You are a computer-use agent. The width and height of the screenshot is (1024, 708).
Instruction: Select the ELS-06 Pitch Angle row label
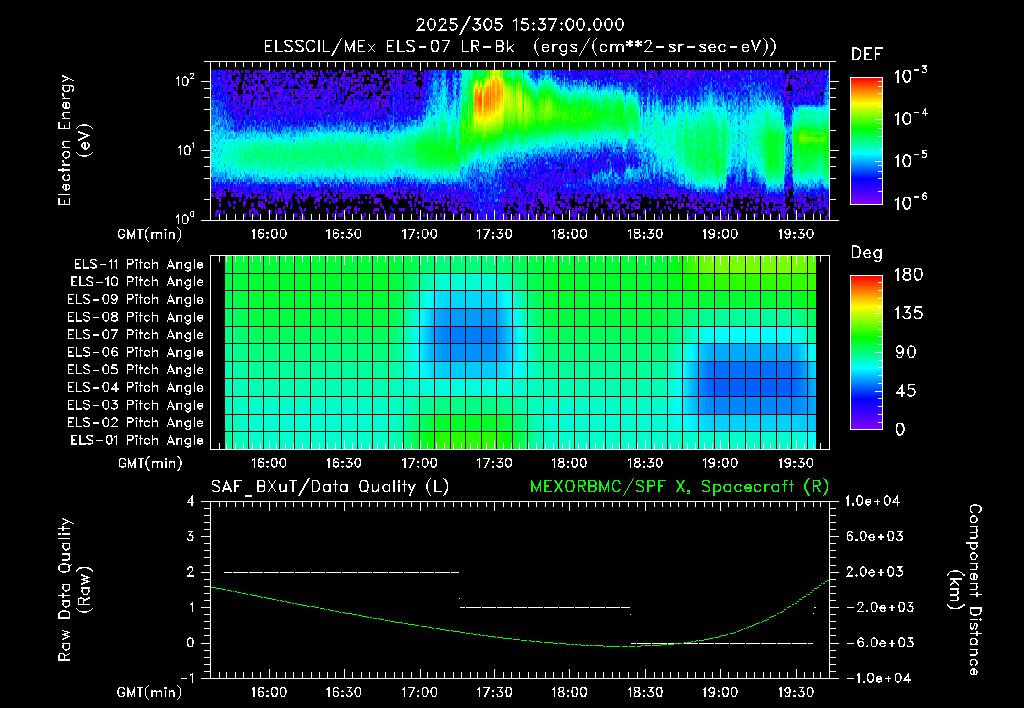136,352
